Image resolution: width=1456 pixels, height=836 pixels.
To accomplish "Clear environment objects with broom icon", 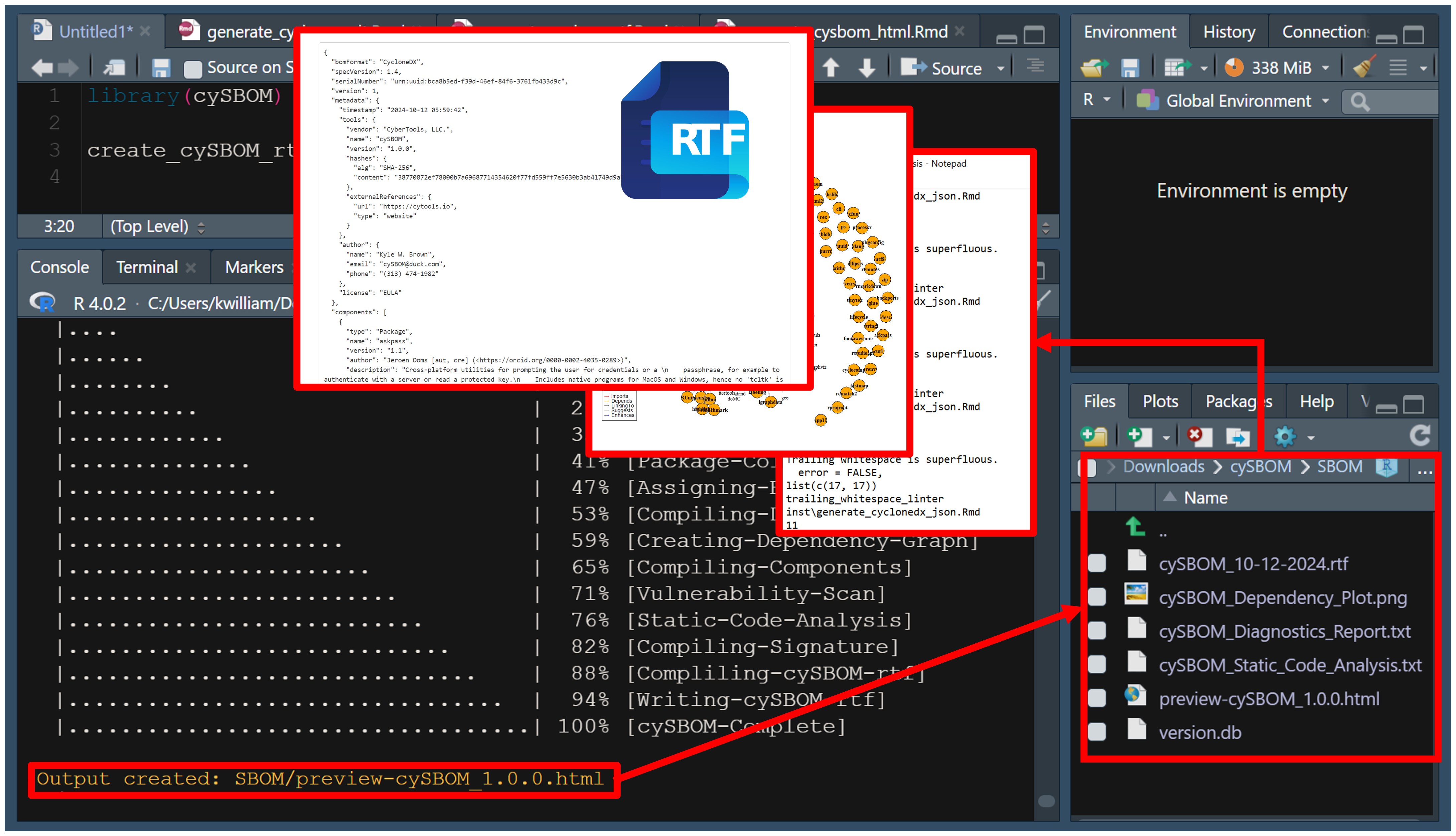I will (x=1364, y=66).
